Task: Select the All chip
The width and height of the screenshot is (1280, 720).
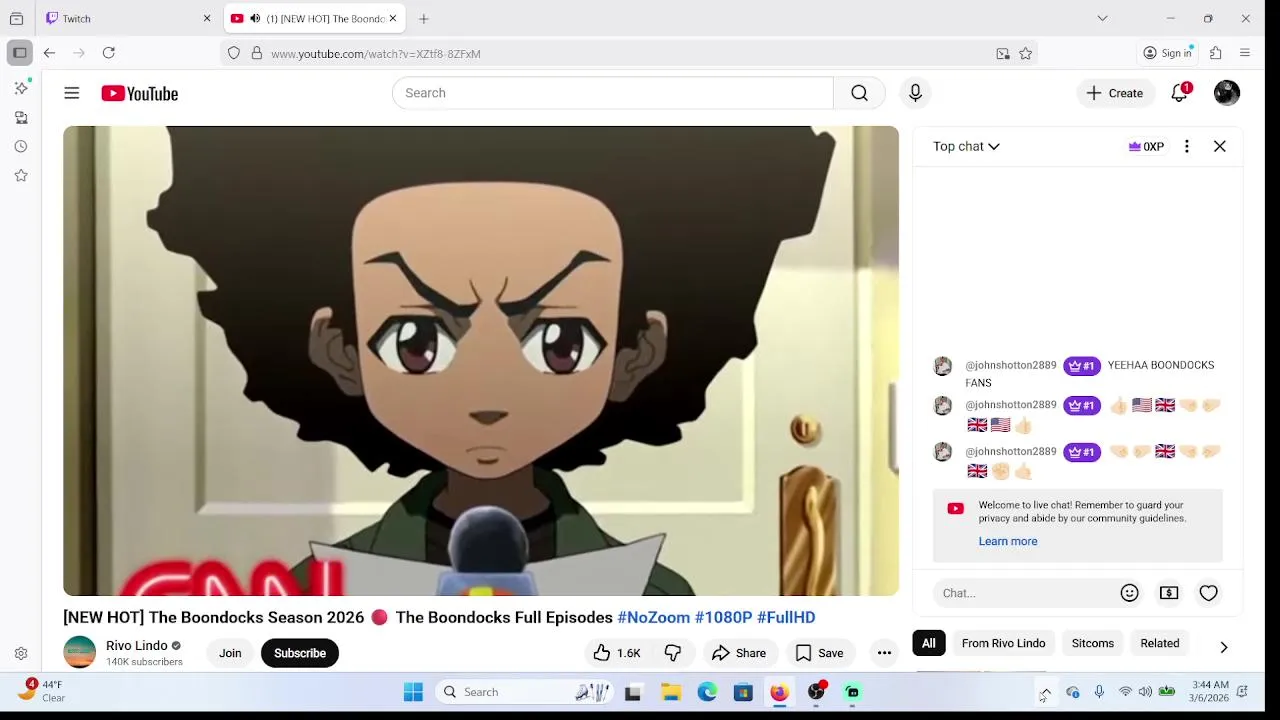Action: tap(929, 643)
